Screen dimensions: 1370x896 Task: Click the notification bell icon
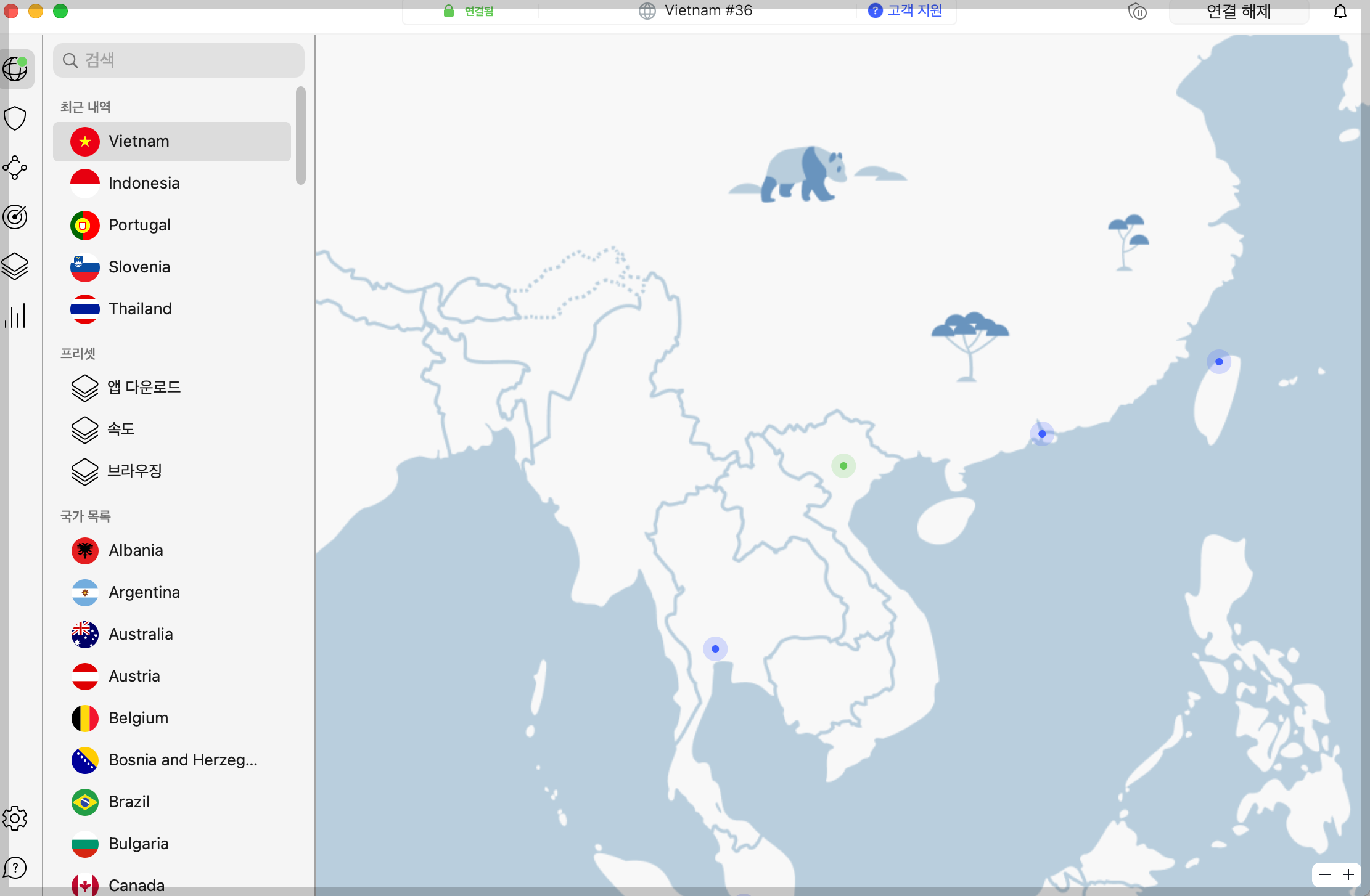pos(1340,11)
